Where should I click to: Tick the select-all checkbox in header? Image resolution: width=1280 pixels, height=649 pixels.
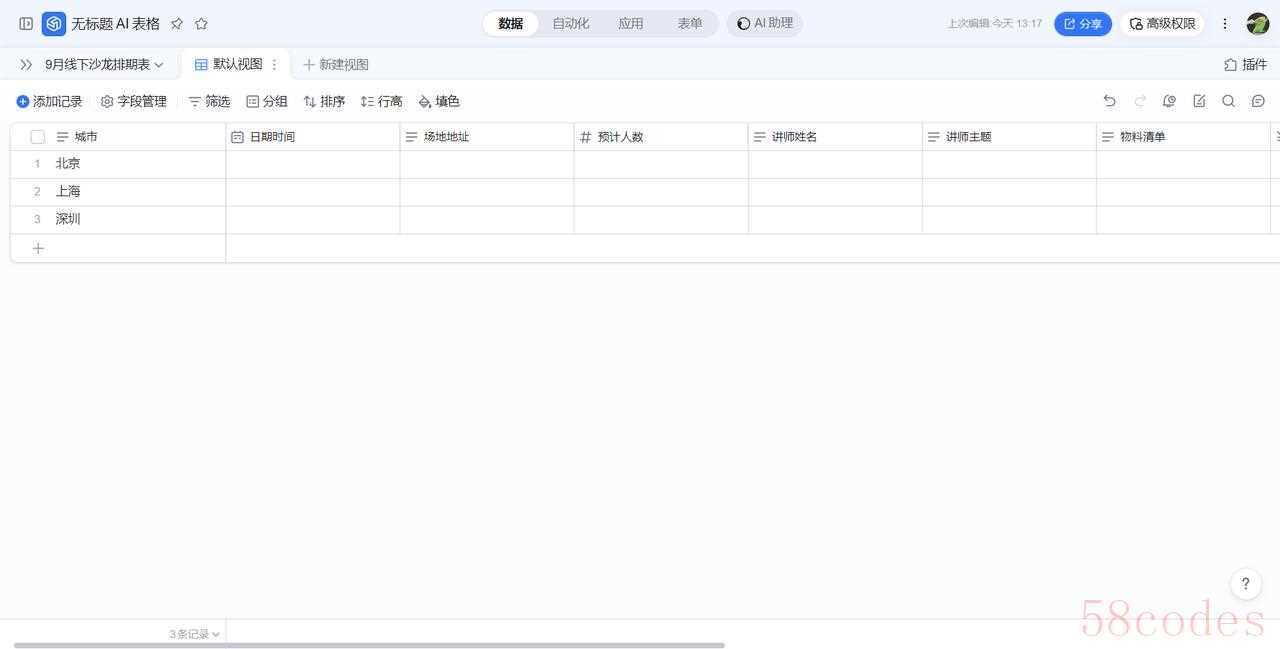pos(38,137)
